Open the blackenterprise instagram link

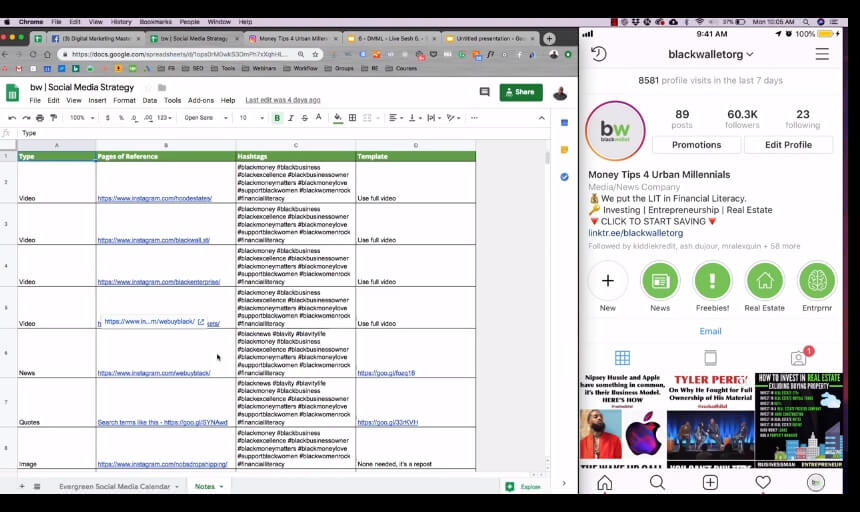click(159, 282)
